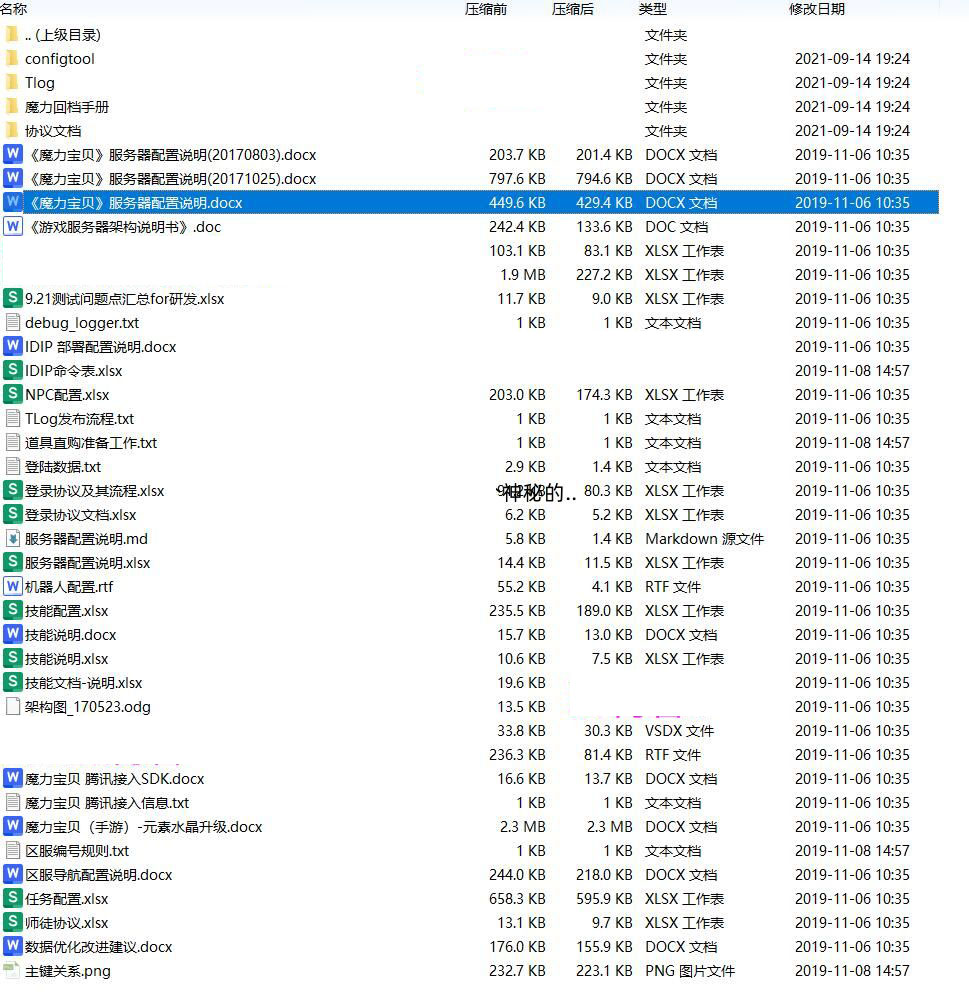Click 797.6 KB size of 服务器配置说明(20171025).docx

[517, 178]
